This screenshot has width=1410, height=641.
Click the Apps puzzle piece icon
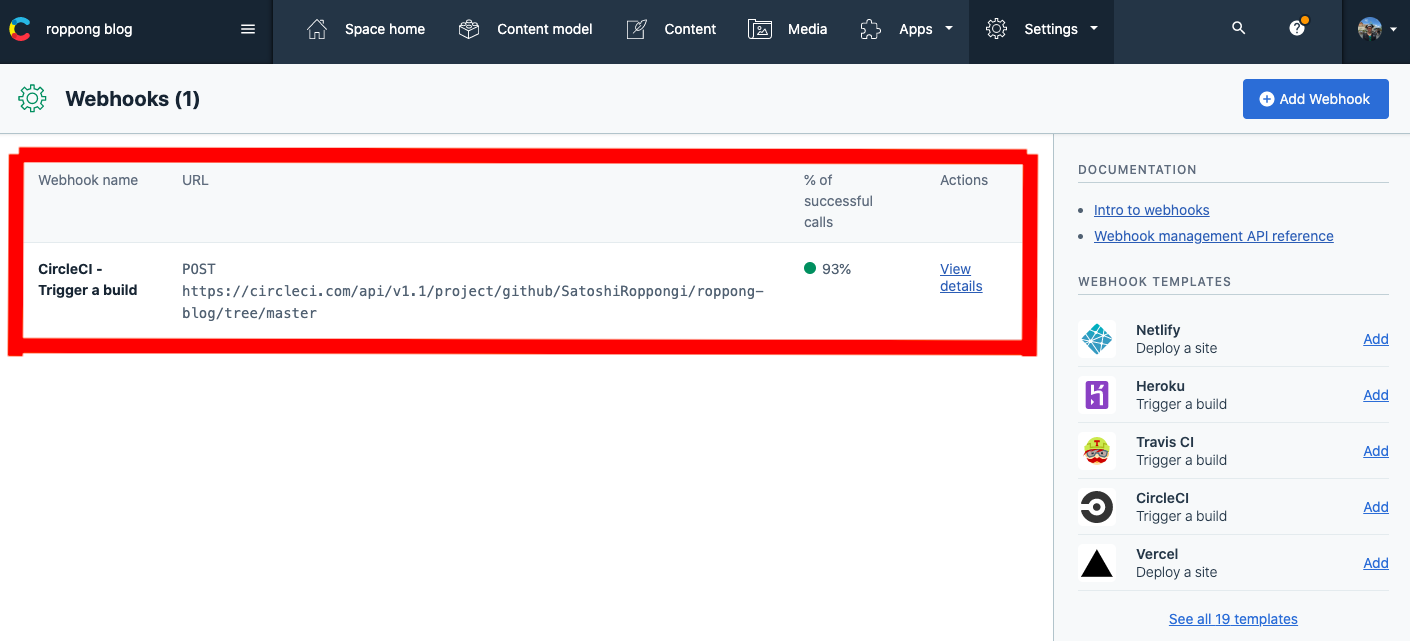(871, 29)
